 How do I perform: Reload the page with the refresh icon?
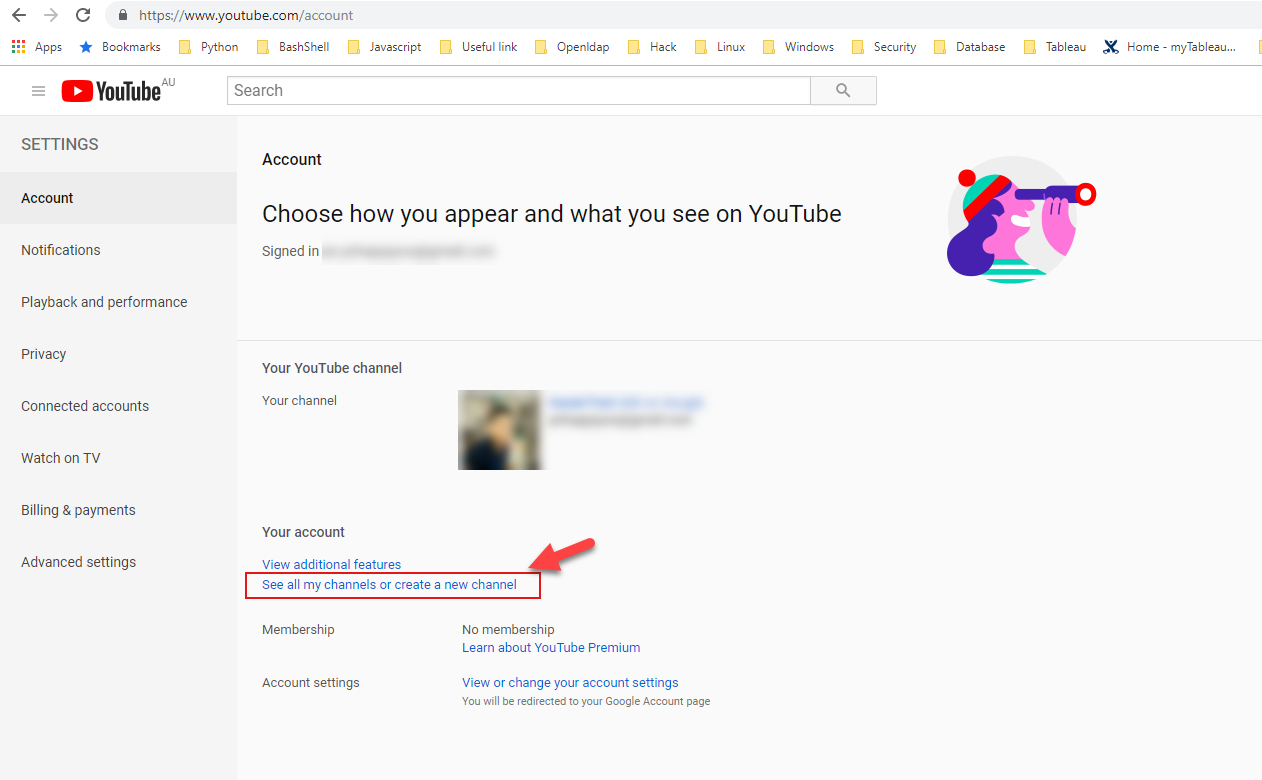[x=83, y=15]
